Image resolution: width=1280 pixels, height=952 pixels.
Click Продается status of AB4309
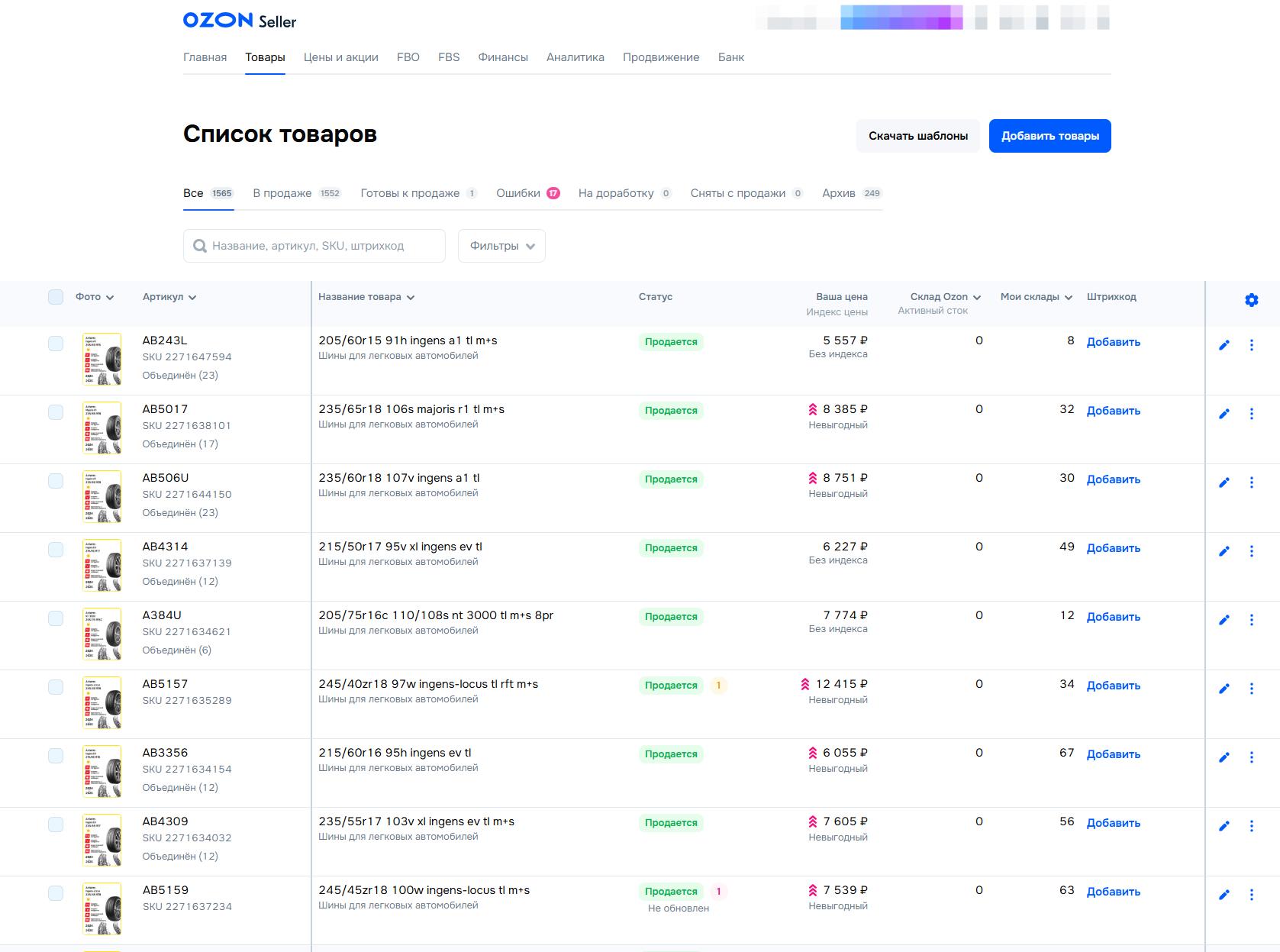[671, 823]
